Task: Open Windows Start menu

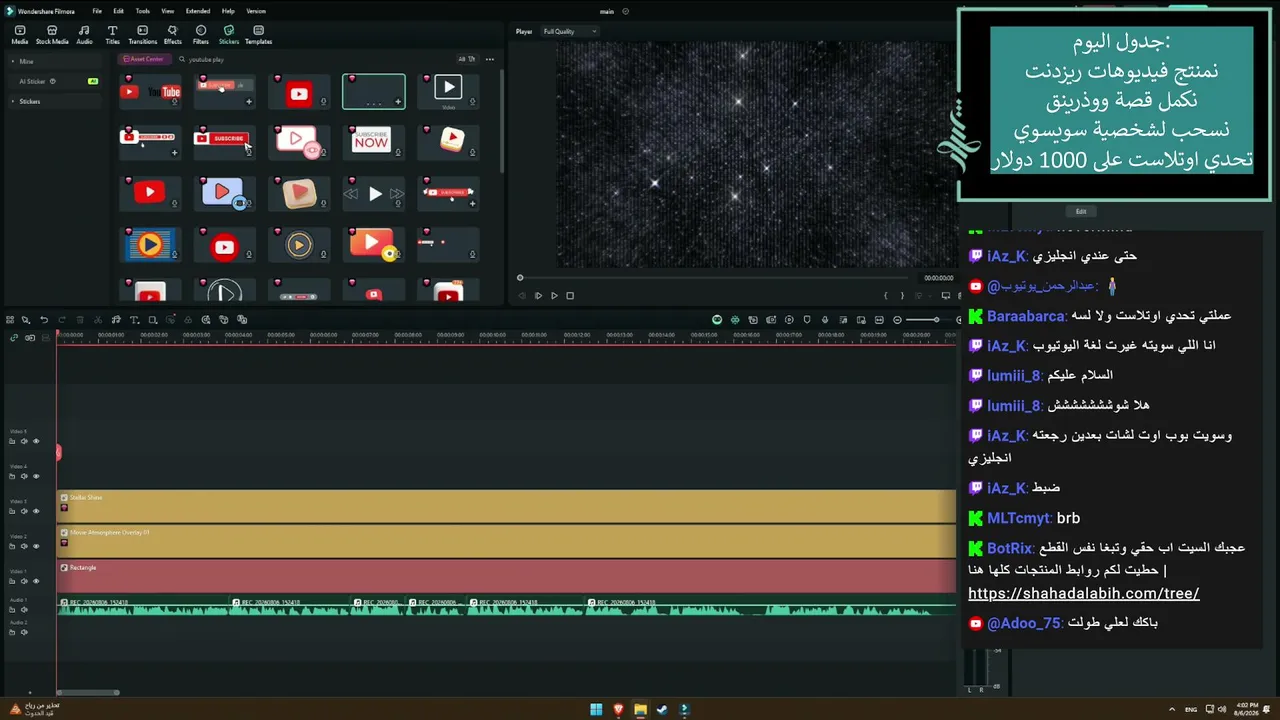Action: [596, 710]
